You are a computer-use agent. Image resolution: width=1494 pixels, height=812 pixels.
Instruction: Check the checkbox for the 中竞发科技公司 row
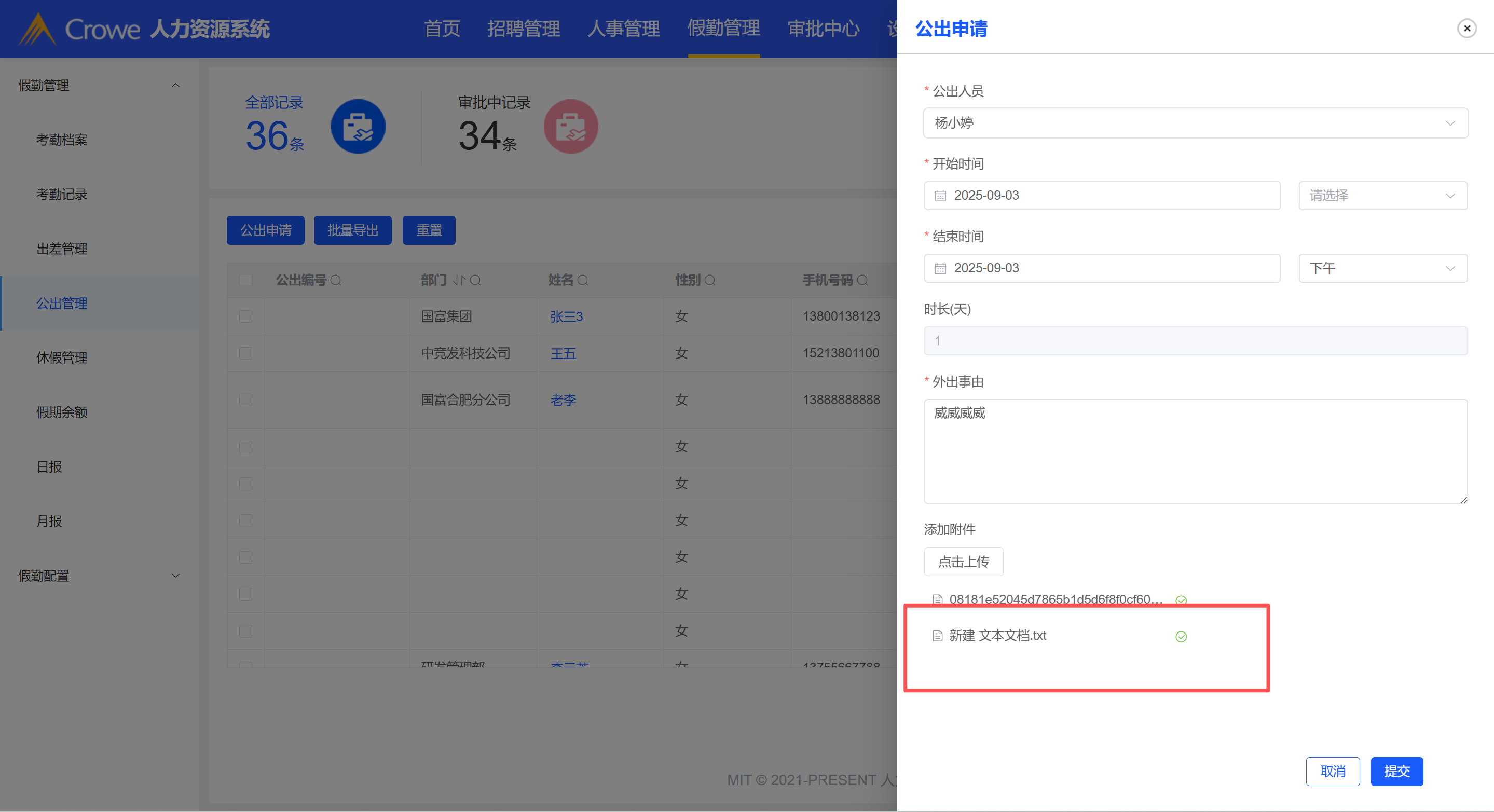click(245, 353)
